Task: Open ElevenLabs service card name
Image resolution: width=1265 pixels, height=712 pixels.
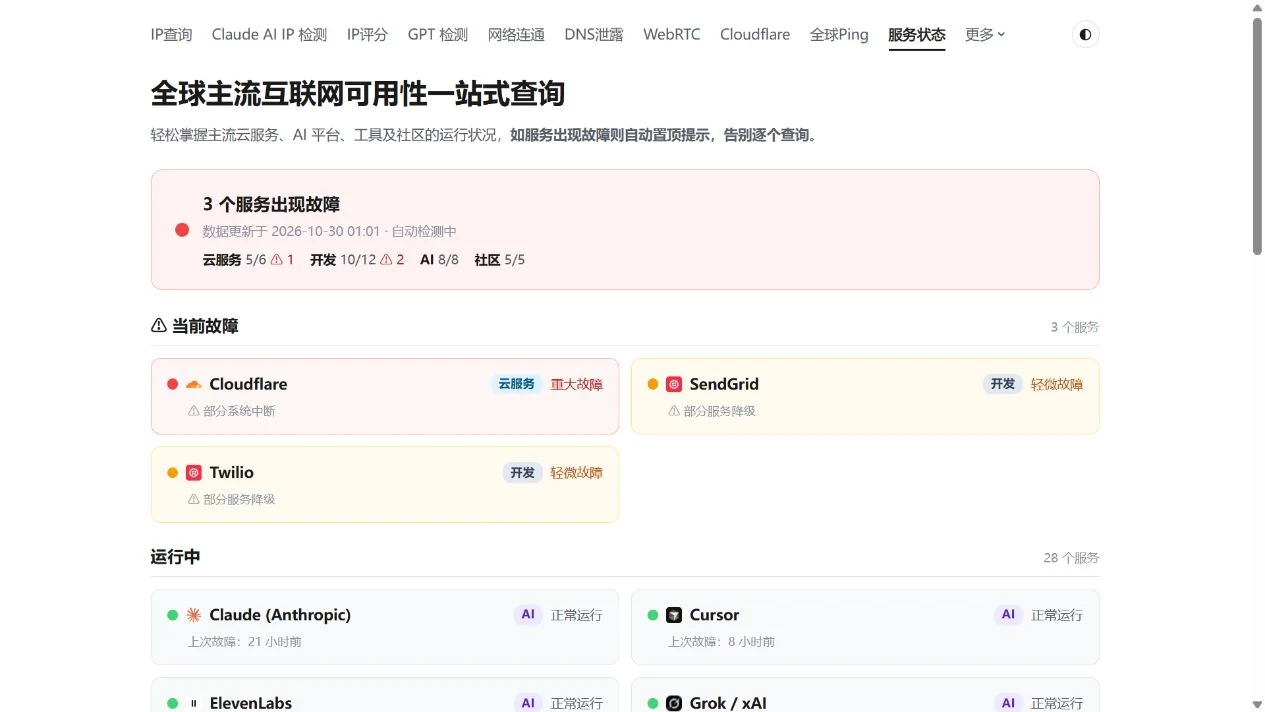Action: pos(251,703)
